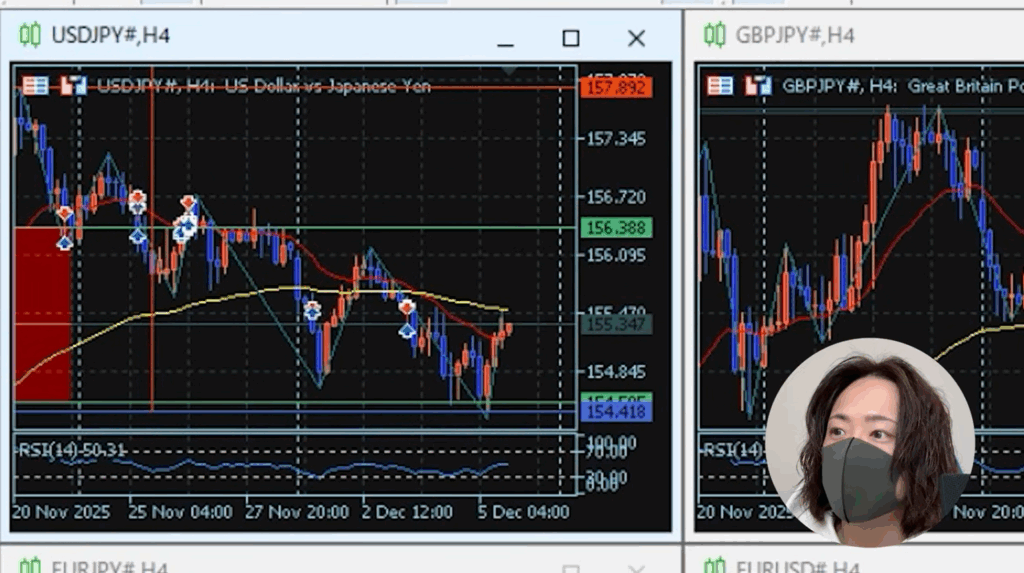Click the GBPJPY window candlestick title icon
Image resolution: width=1024 pixels, height=573 pixels.
(x=714, y=36)
